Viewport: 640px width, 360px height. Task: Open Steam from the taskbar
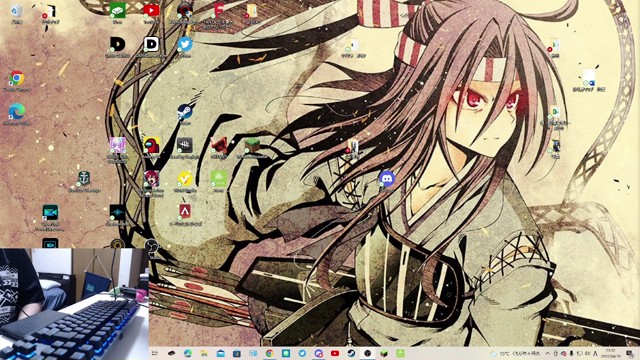(351, 353)
